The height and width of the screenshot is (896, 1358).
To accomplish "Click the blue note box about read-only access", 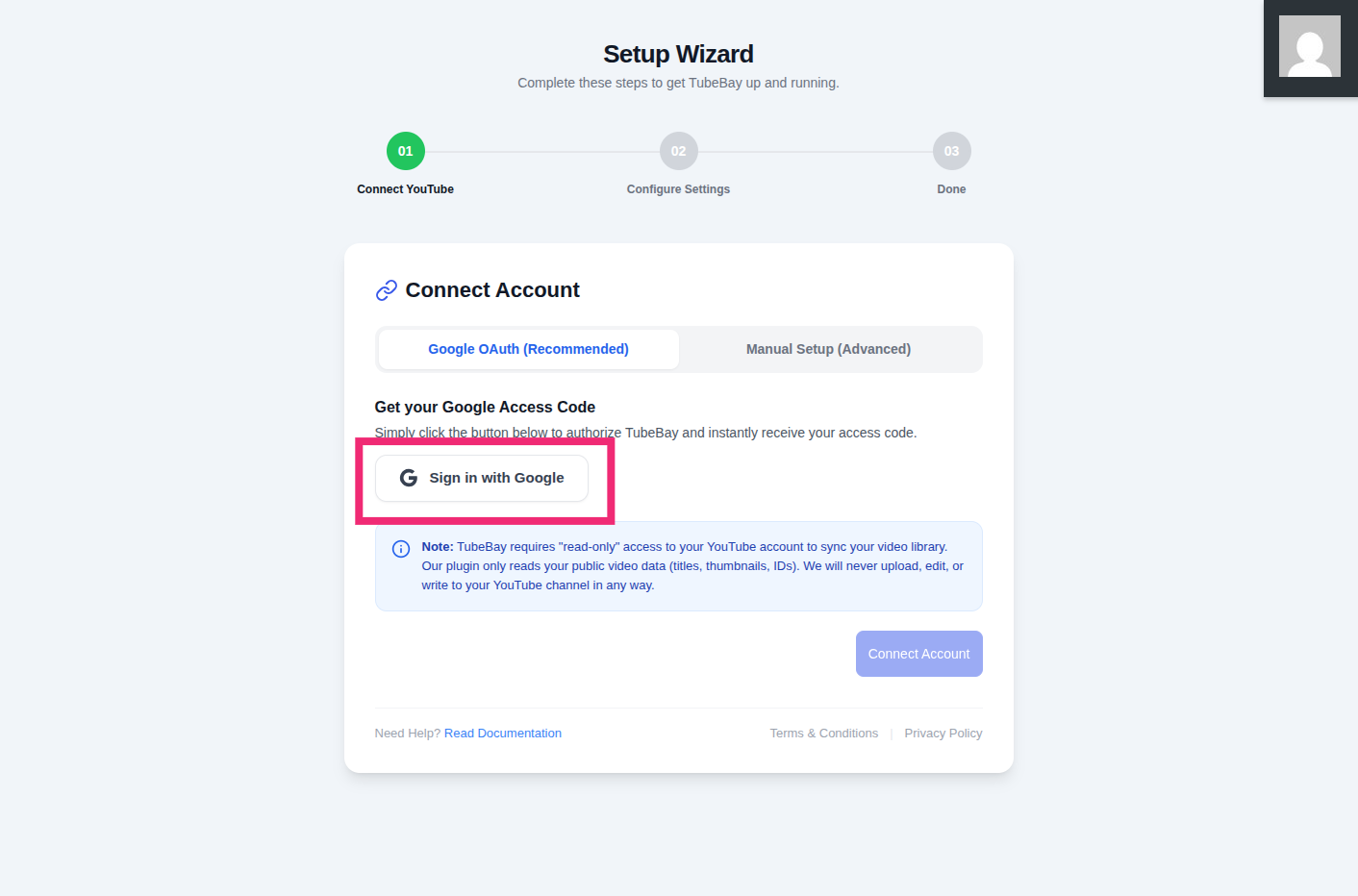I will 678,565.
